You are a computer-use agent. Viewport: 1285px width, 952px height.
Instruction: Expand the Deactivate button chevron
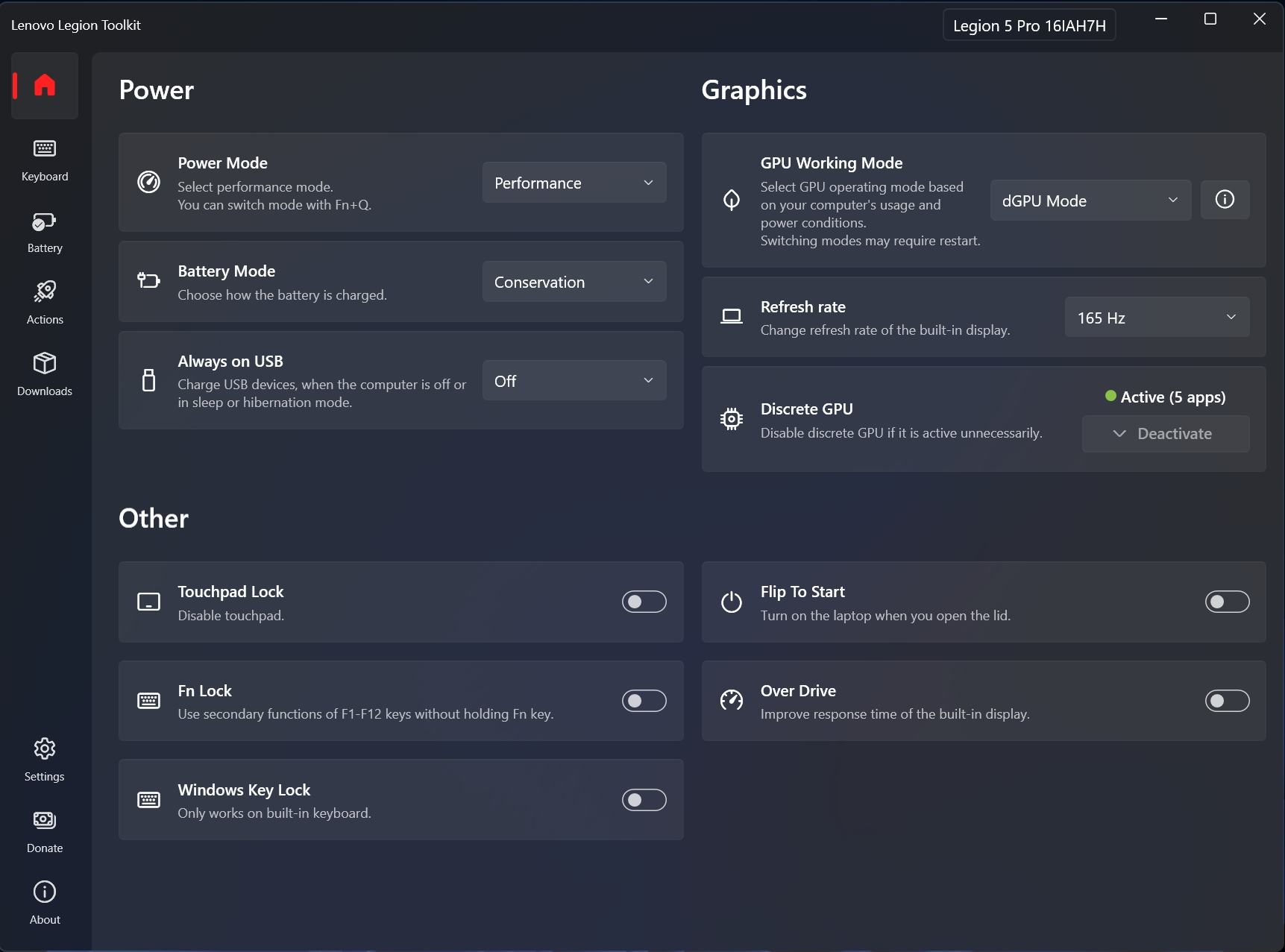[x=1119, y=433]
